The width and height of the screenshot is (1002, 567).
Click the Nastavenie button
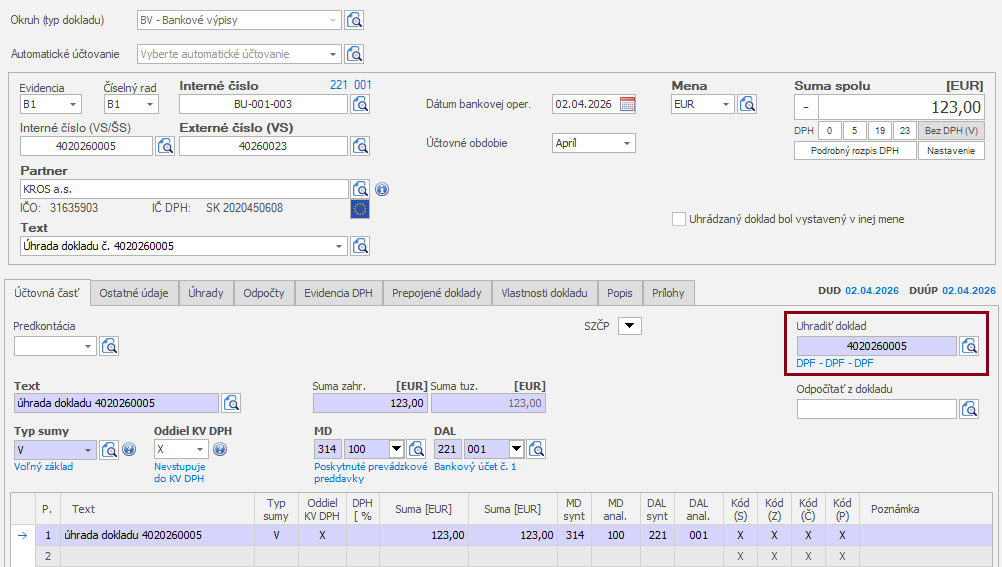pos(952,151)
